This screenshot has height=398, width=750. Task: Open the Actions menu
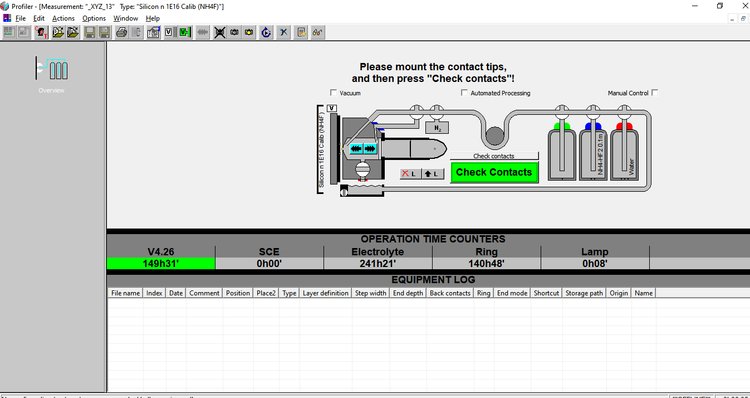click(63, 18)
